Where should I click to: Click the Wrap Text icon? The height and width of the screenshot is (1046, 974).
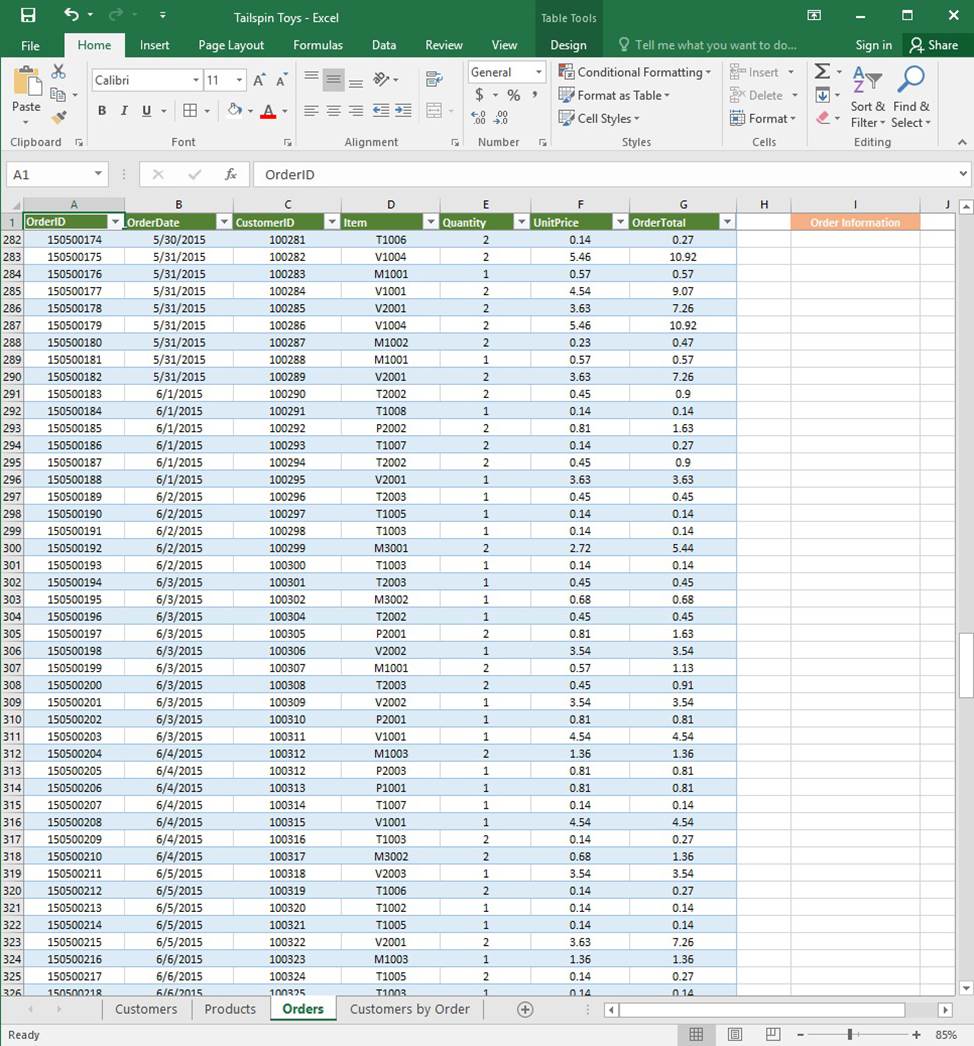434,79
